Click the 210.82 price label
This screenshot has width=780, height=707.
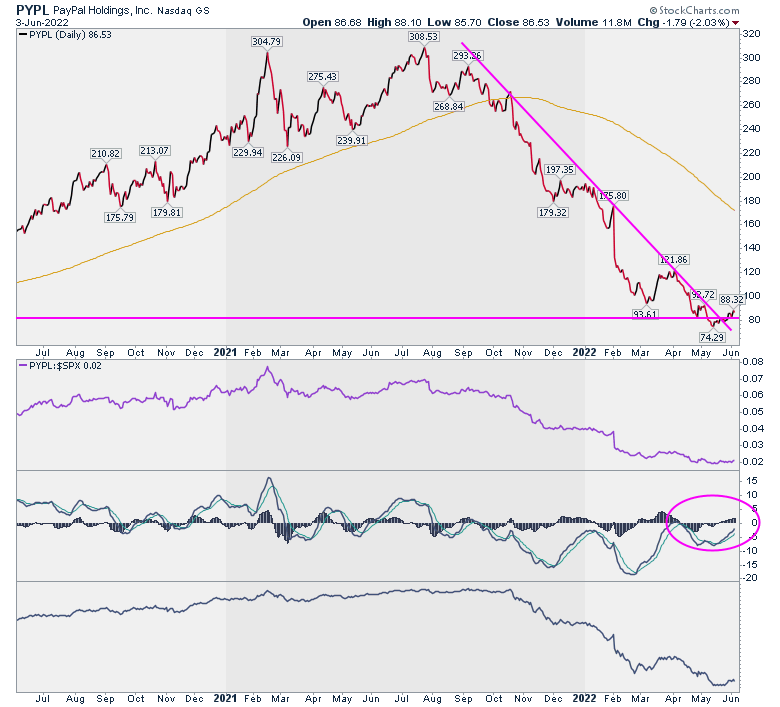pyautogui.click(x=105, y=154)
